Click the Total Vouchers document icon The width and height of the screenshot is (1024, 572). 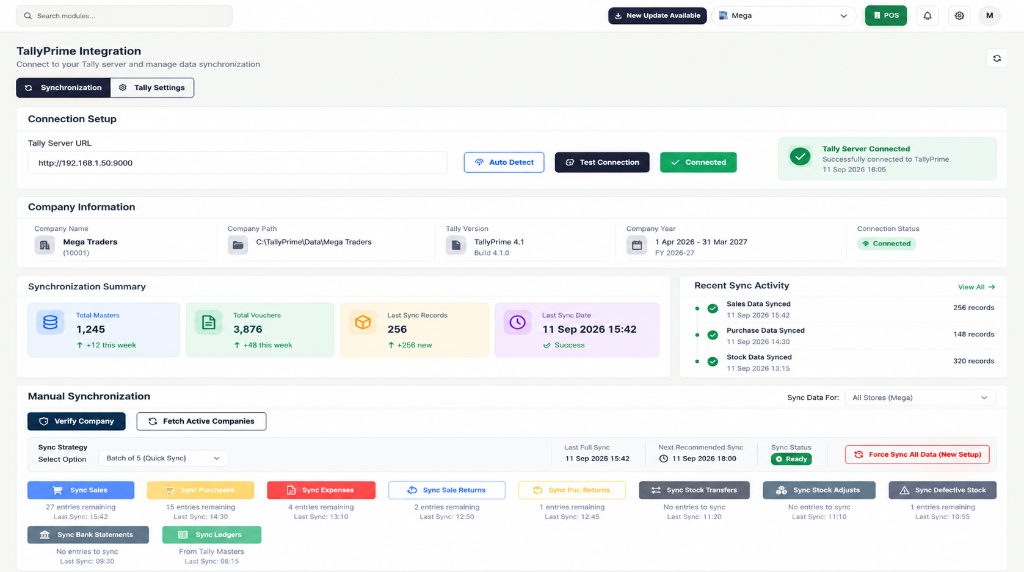coord(208,322)
